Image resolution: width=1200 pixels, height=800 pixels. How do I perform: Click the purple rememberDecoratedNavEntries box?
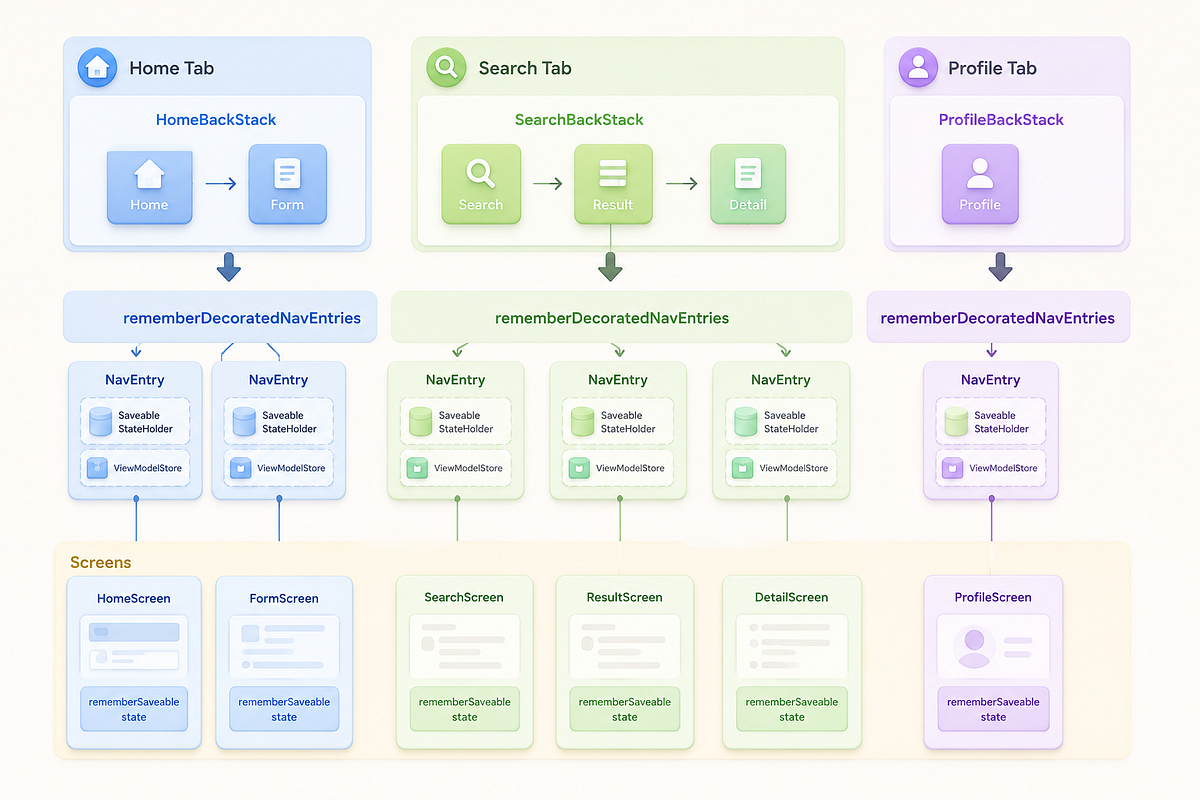tap(998, 318)
